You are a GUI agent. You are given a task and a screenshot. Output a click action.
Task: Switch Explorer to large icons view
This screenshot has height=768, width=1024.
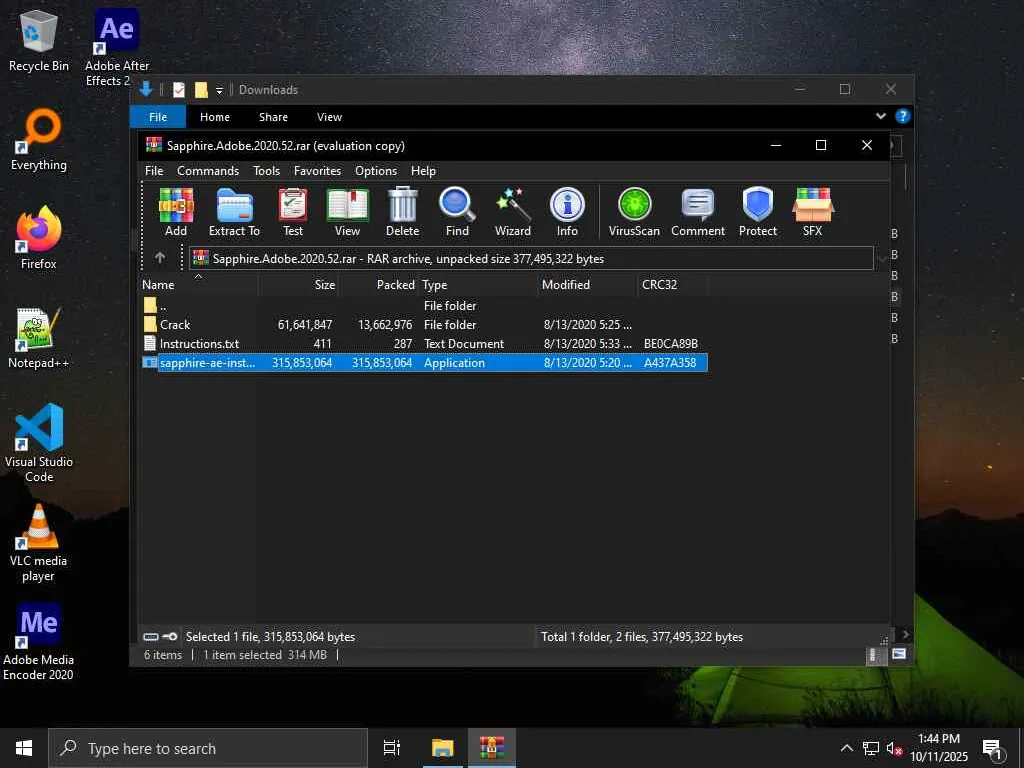899,654
